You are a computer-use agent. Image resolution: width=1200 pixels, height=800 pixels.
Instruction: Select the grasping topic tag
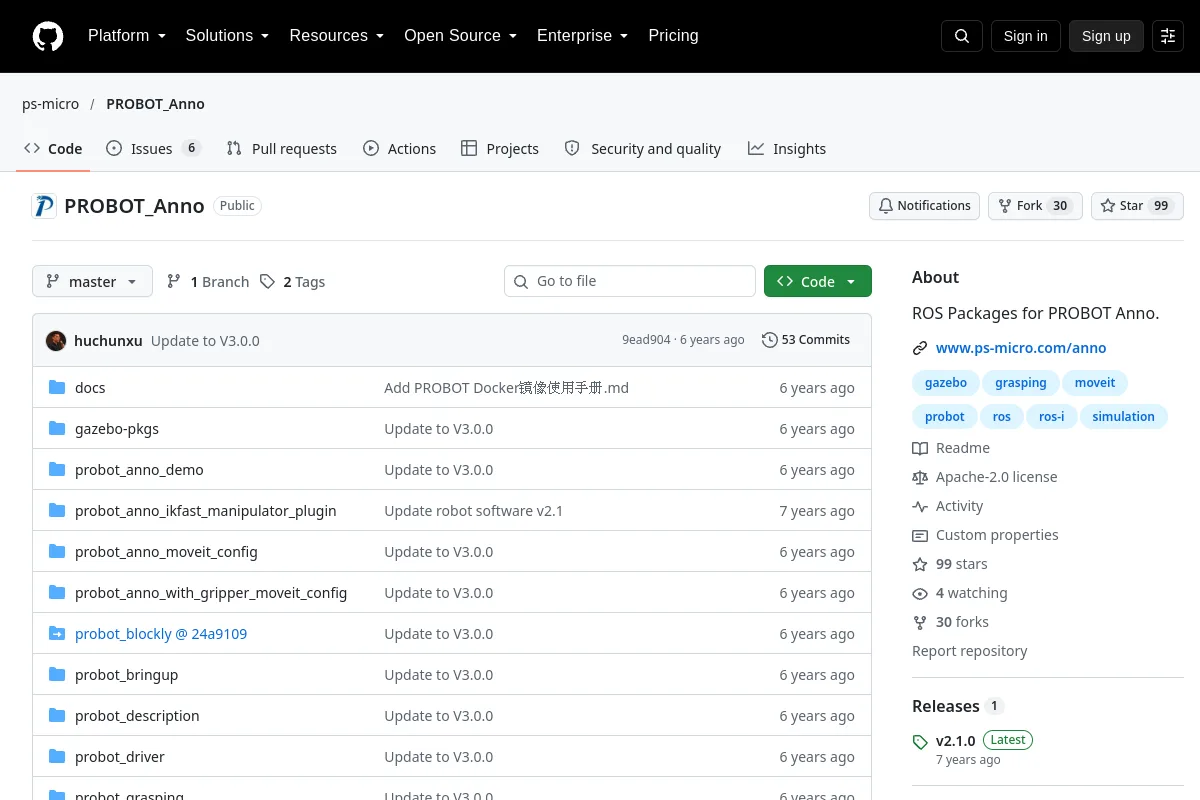coord(1021,382)
